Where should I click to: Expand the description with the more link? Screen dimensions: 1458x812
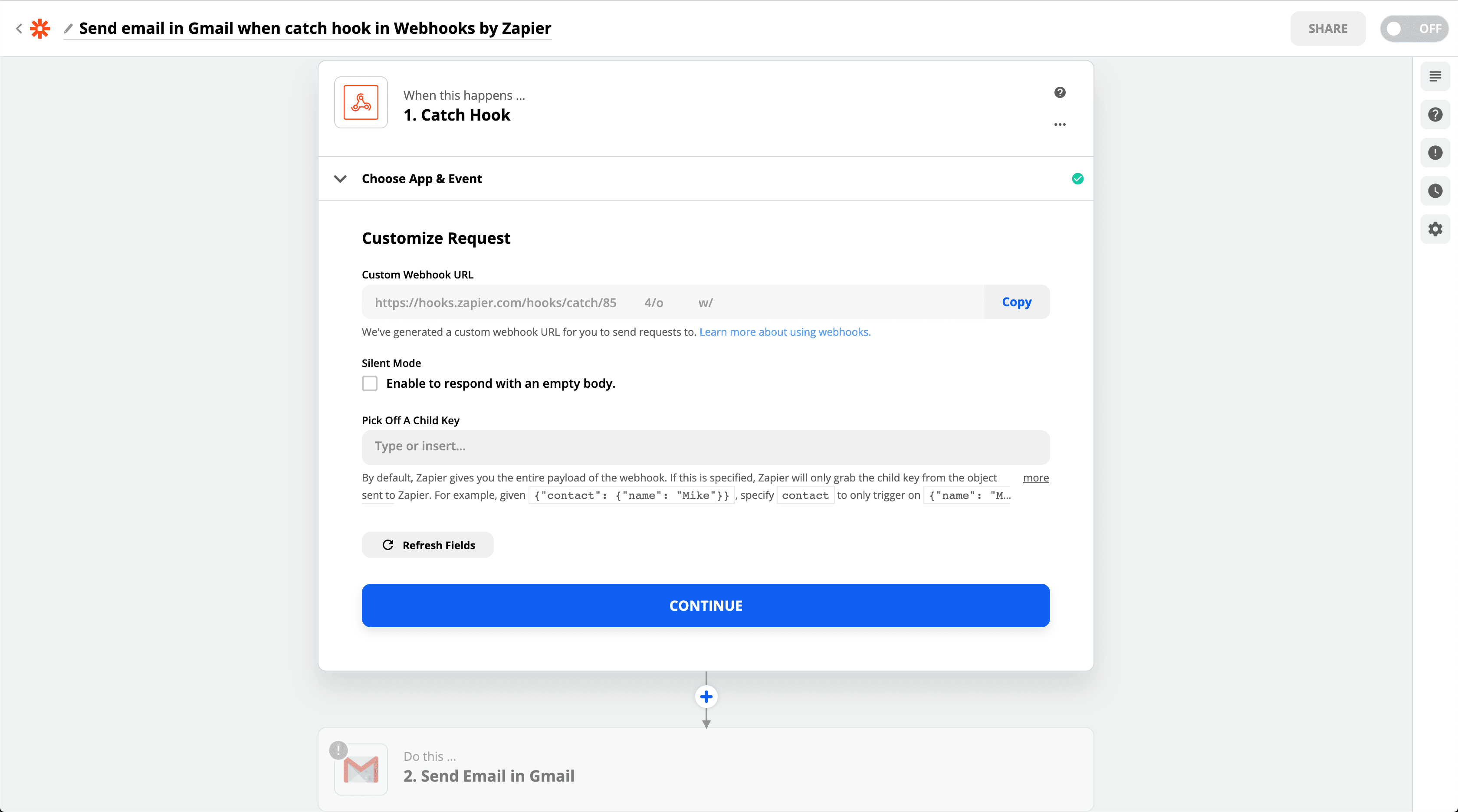1036,478
